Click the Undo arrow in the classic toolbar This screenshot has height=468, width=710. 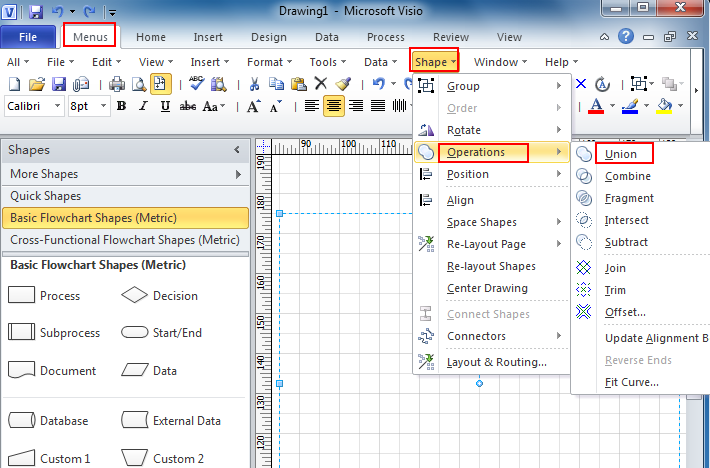point(379,83)
